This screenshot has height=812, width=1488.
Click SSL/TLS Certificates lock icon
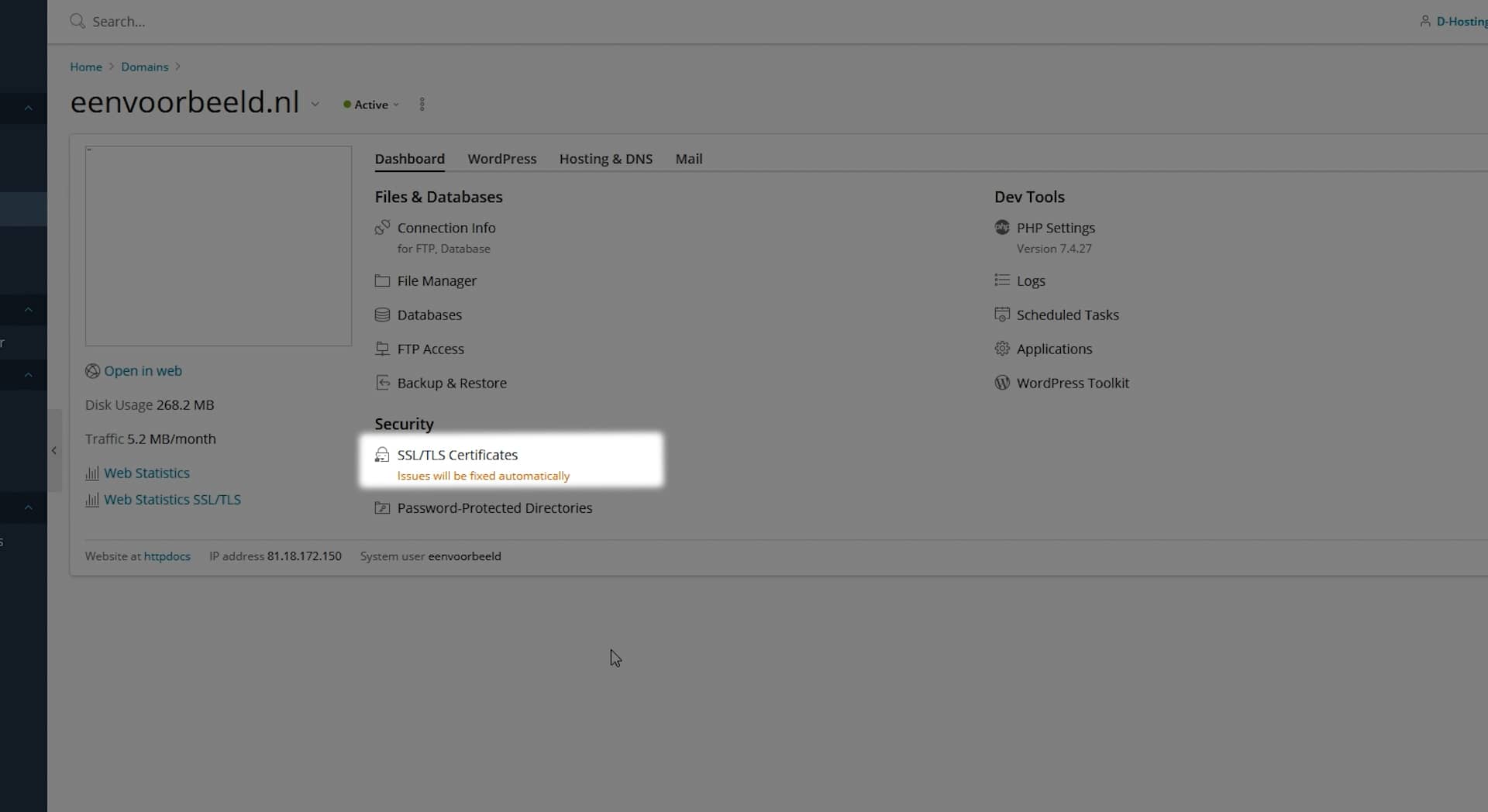tap(382, 455)
